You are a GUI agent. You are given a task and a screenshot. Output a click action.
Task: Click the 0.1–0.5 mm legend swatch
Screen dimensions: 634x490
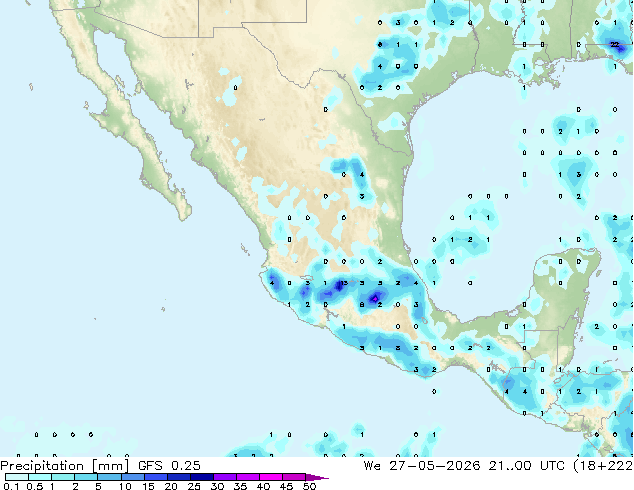[17, 477]
